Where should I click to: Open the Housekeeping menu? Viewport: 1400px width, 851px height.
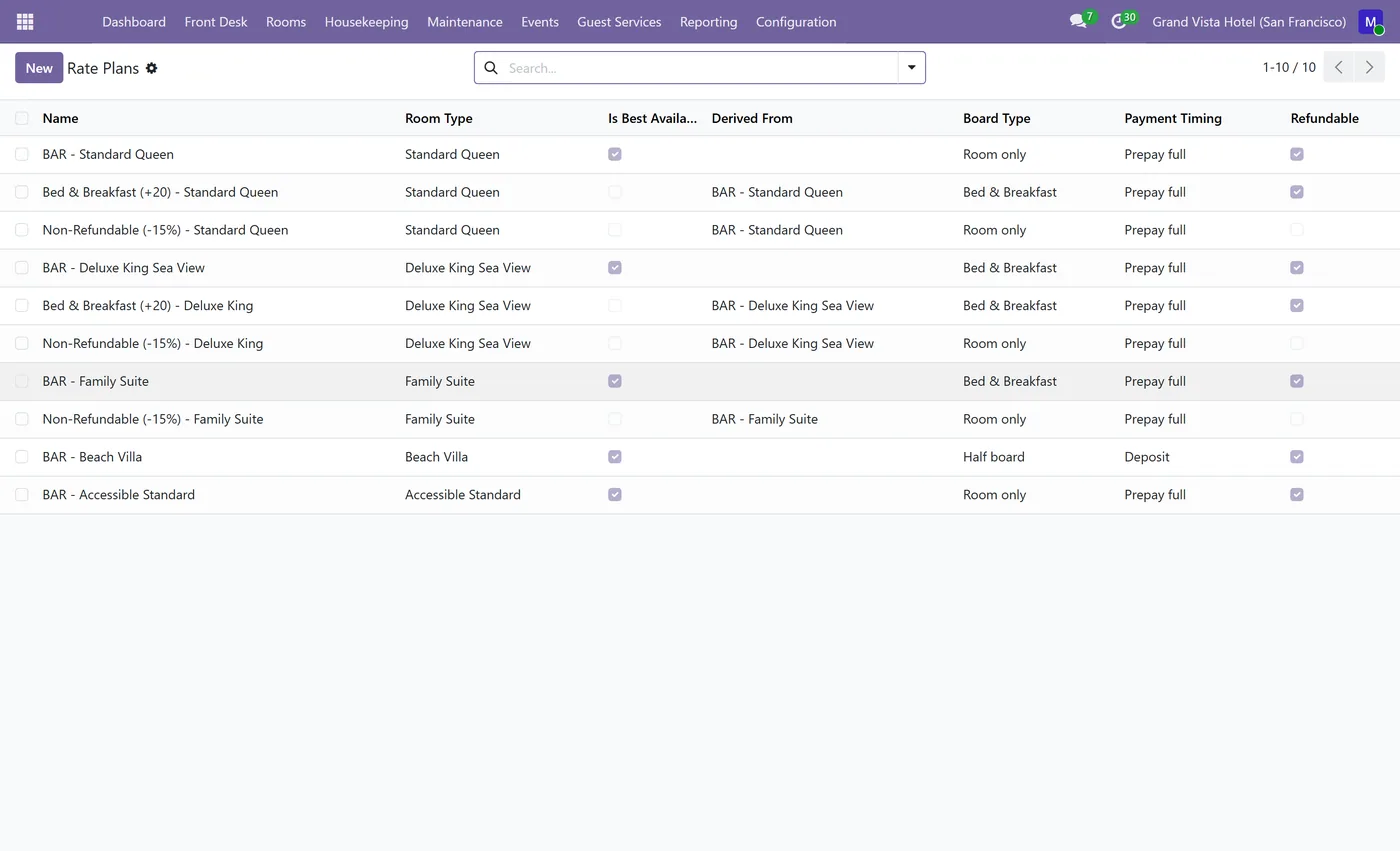366,21
